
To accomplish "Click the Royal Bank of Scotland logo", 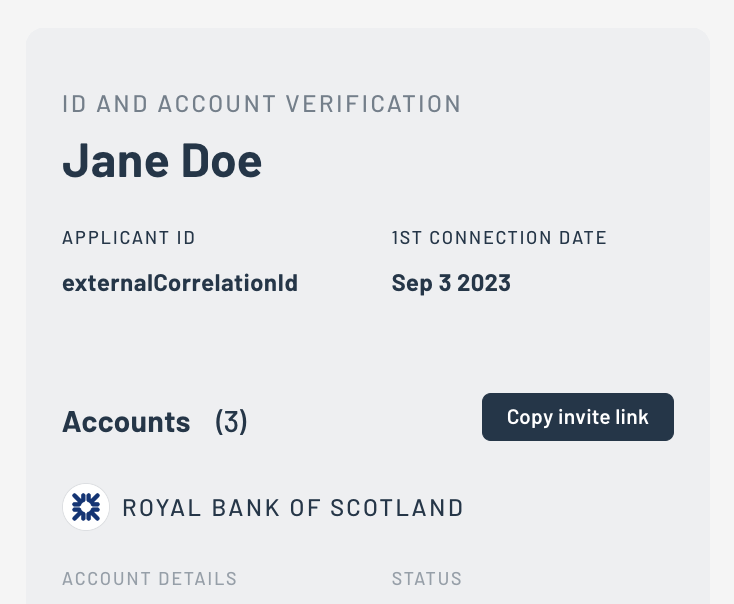I will (x=86, y=507).
